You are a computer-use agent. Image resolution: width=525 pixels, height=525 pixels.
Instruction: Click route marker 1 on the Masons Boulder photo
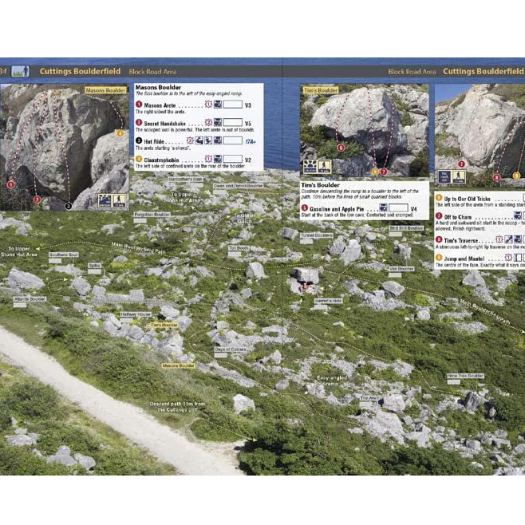tap(11, 184)
